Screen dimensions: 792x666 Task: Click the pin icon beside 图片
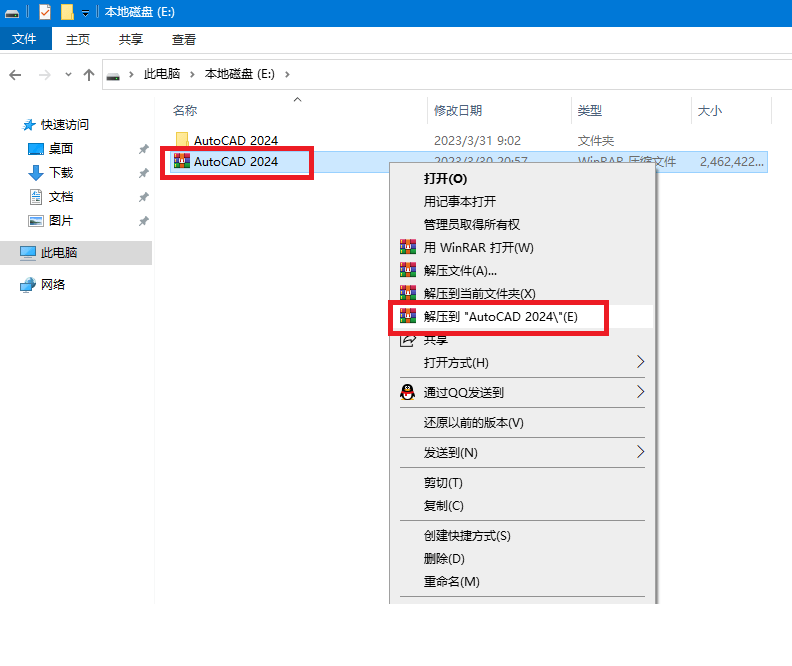click(143, 221)
